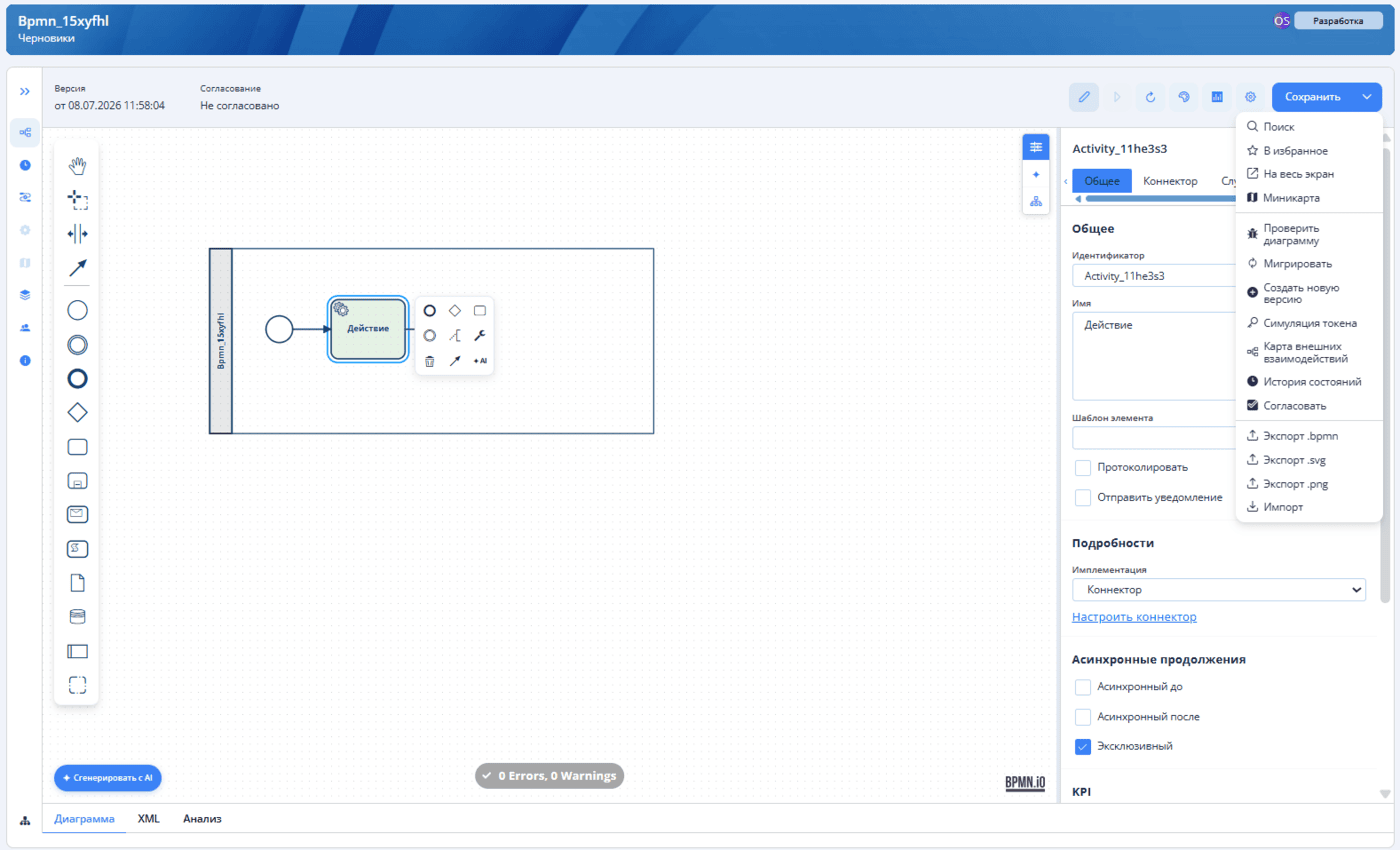Open change type wrench in context pad
Screen dimensions: 1400x850
coord(479,336)
